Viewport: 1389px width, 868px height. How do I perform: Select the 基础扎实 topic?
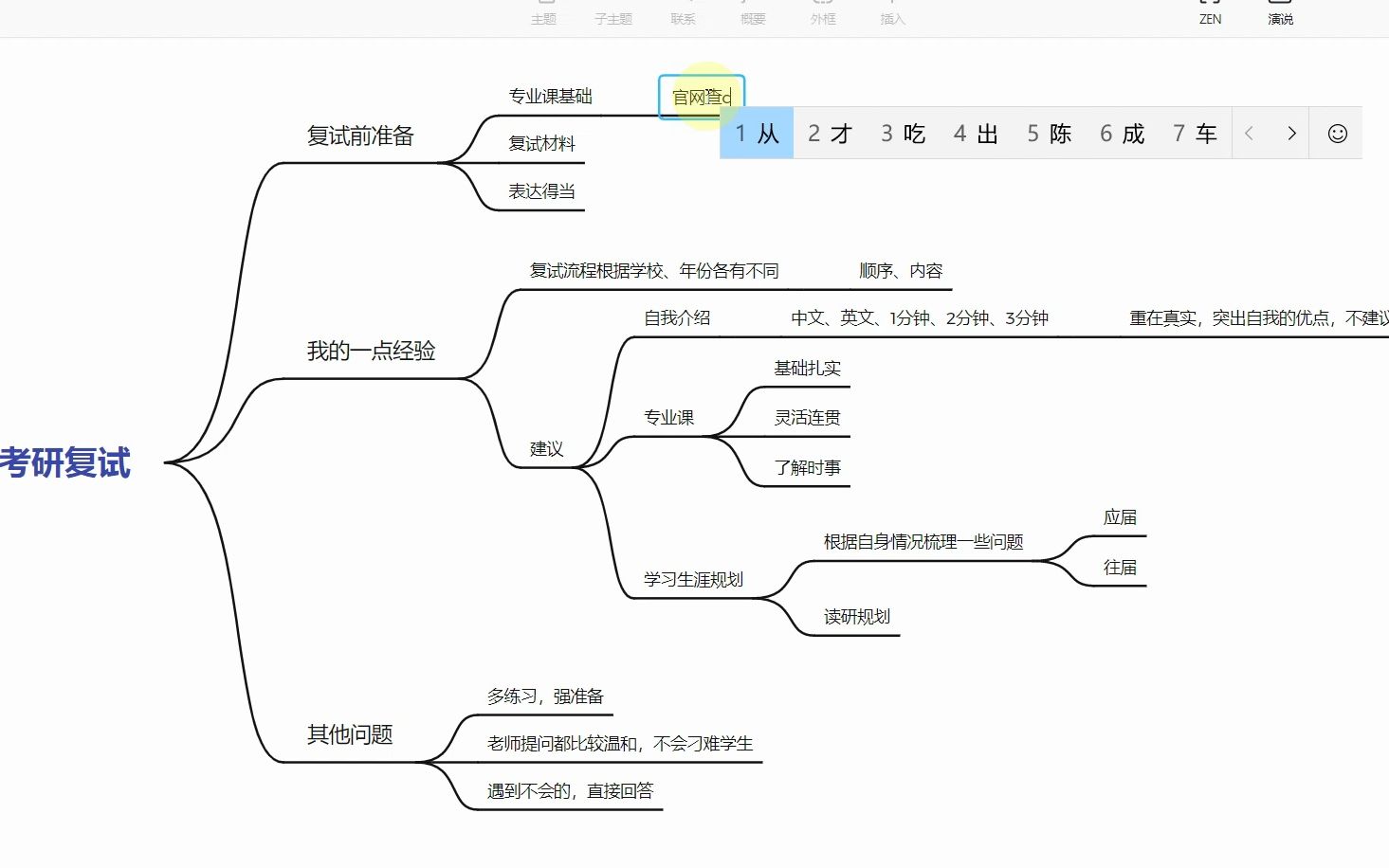807,369
